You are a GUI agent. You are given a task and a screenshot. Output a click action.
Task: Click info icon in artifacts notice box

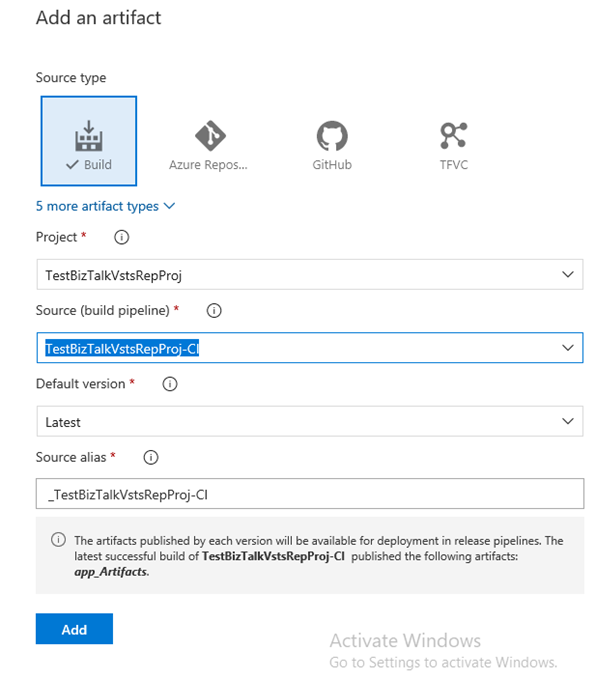[58, 540]
